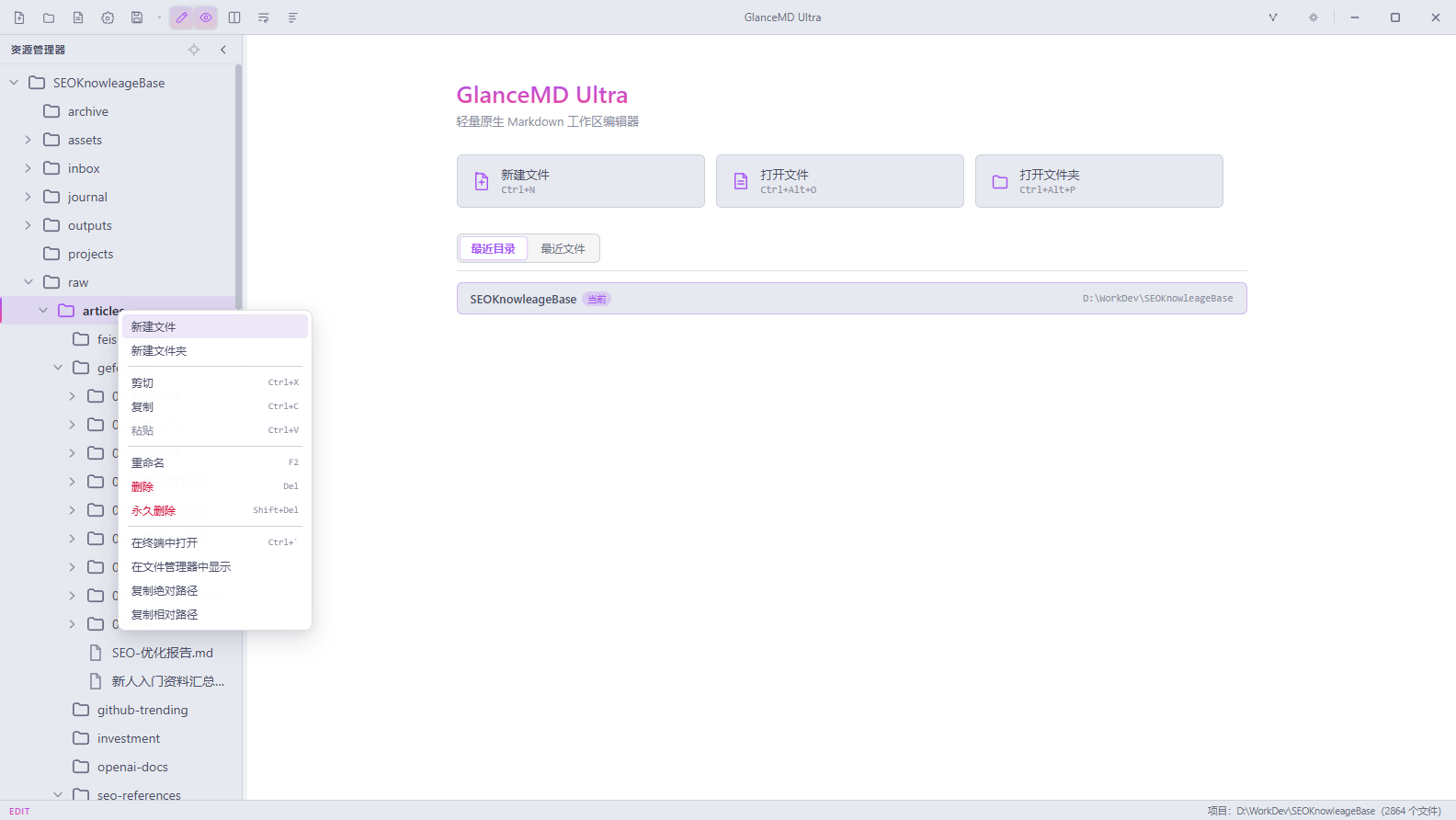
Task: Click the open document icon in the top toolbar
Action: click(x=78, y=17)
